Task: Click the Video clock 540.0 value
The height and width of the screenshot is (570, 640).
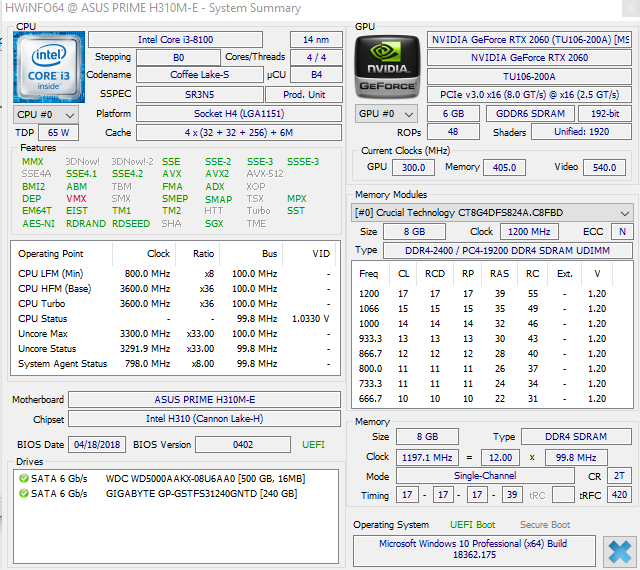Action: click(x=604, y=167)
